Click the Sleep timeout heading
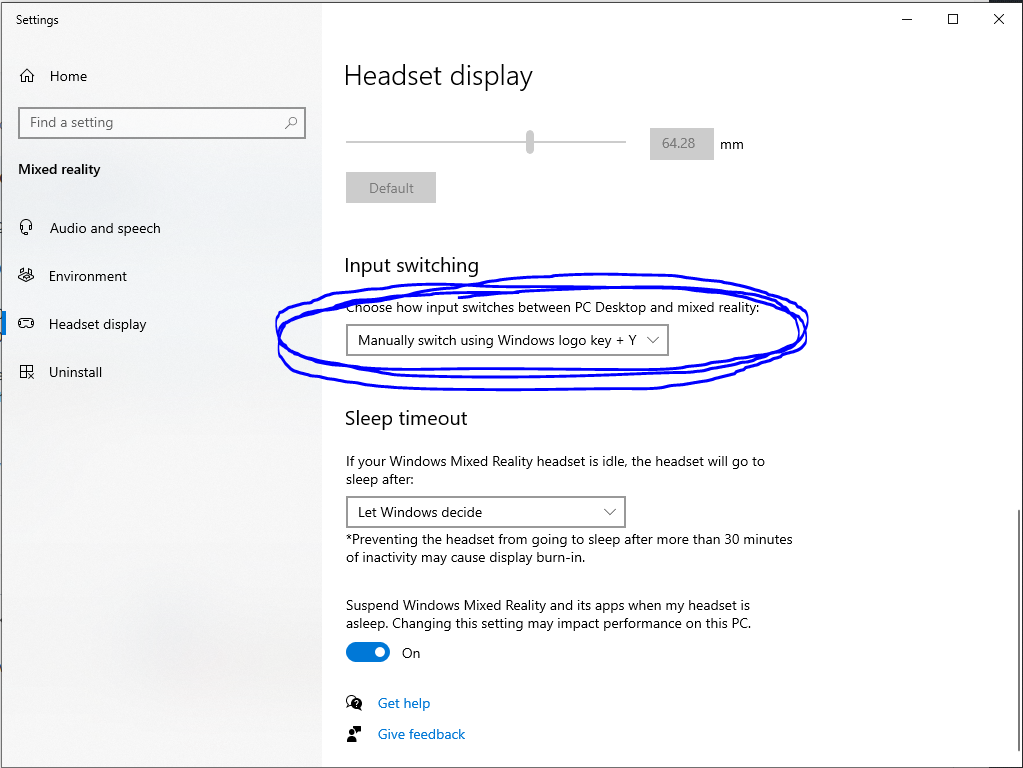Image resolution: width=1023 pixels, height=768 pixels. 406,418
